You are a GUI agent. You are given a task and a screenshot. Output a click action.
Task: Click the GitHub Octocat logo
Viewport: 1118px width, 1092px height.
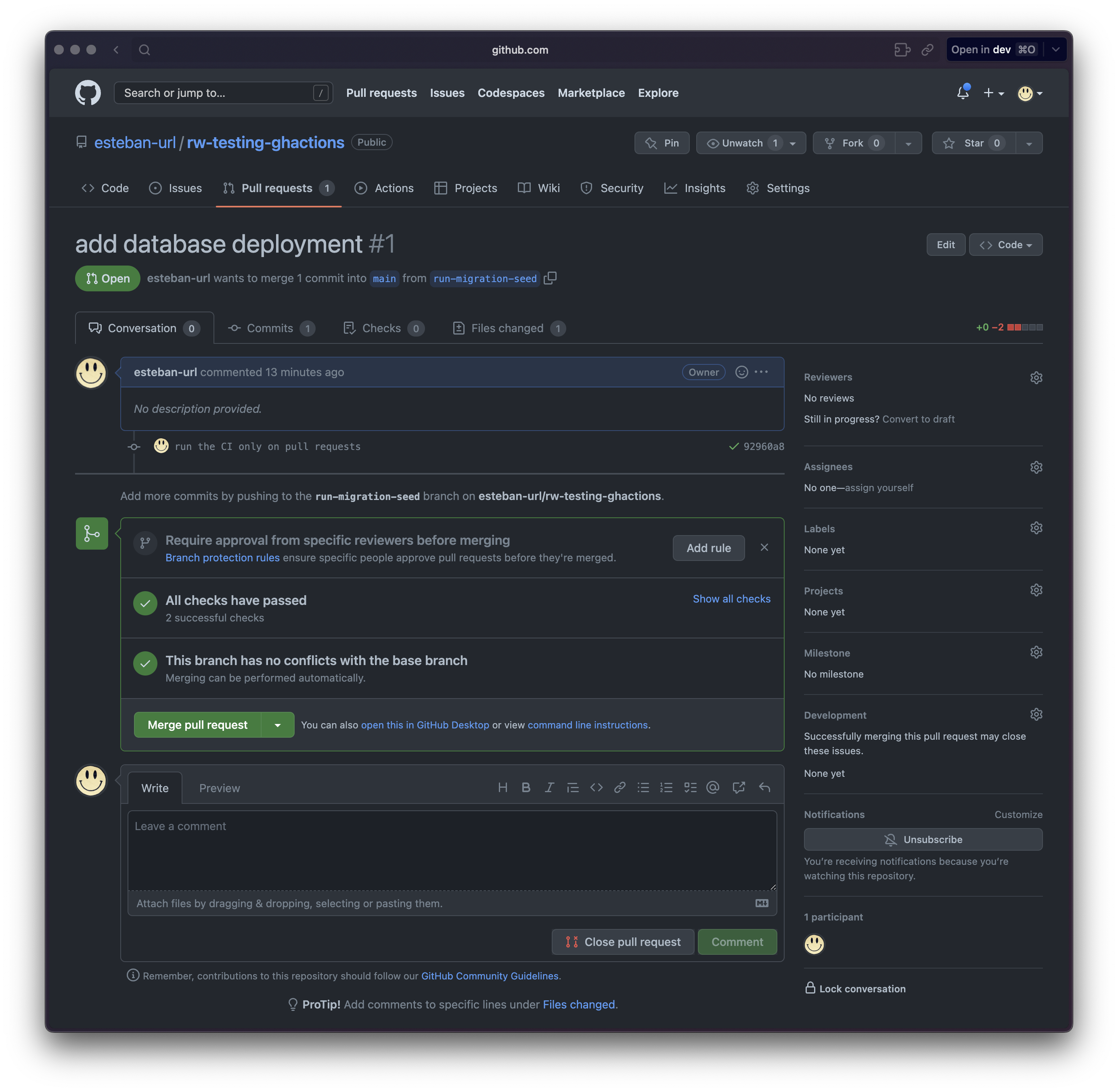88,93
